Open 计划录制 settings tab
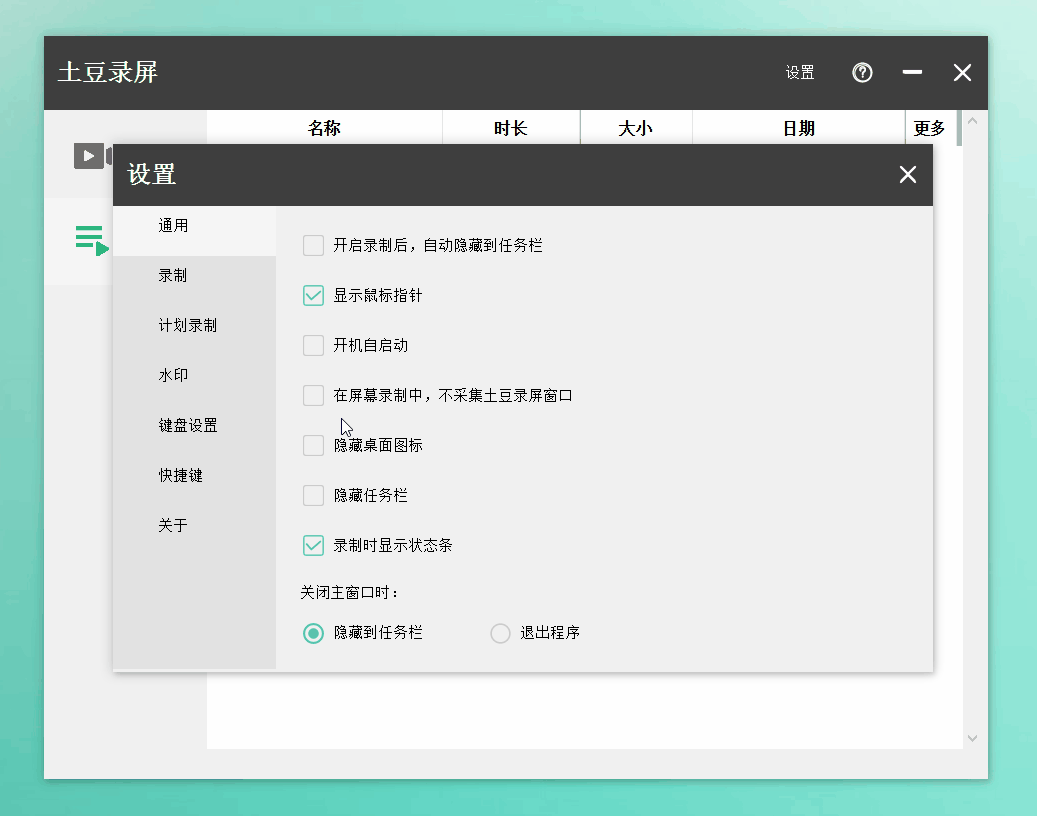The image size is (1037, 816). [x=194, y=325]
